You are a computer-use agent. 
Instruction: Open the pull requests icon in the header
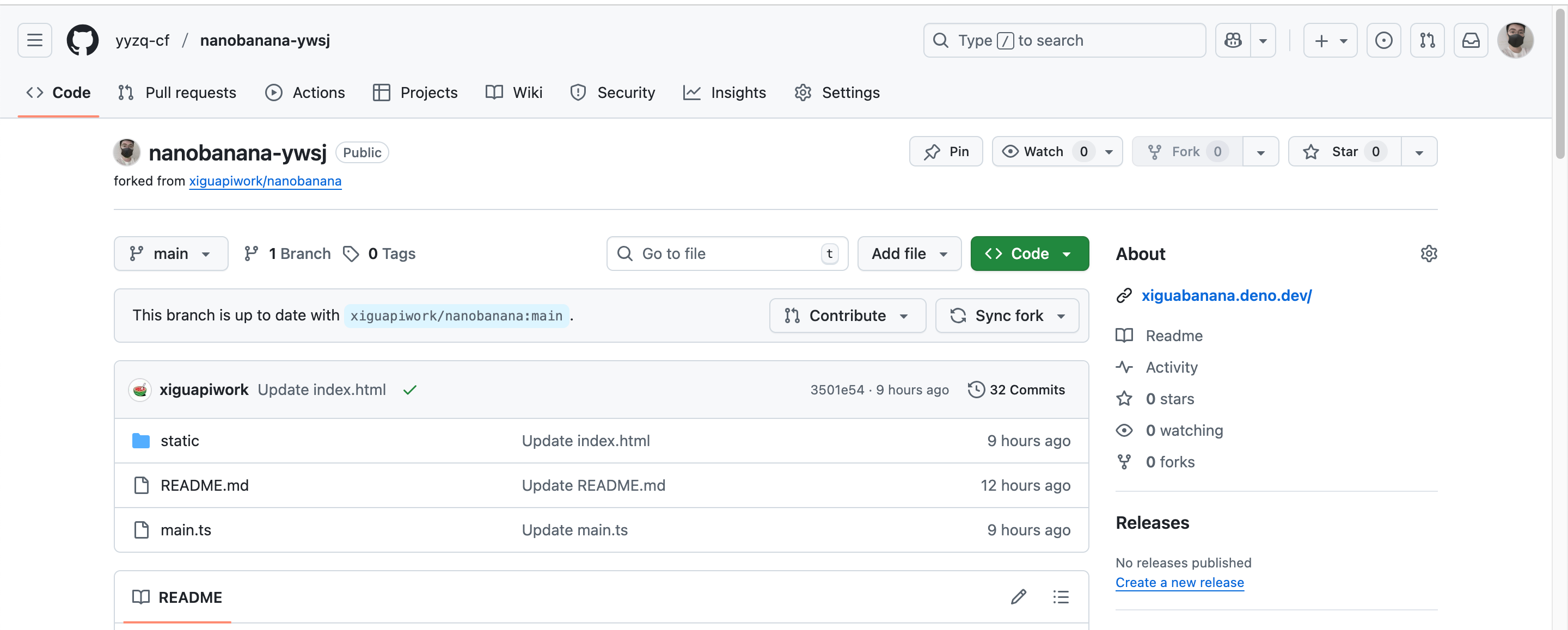[x=1427, y=40]
